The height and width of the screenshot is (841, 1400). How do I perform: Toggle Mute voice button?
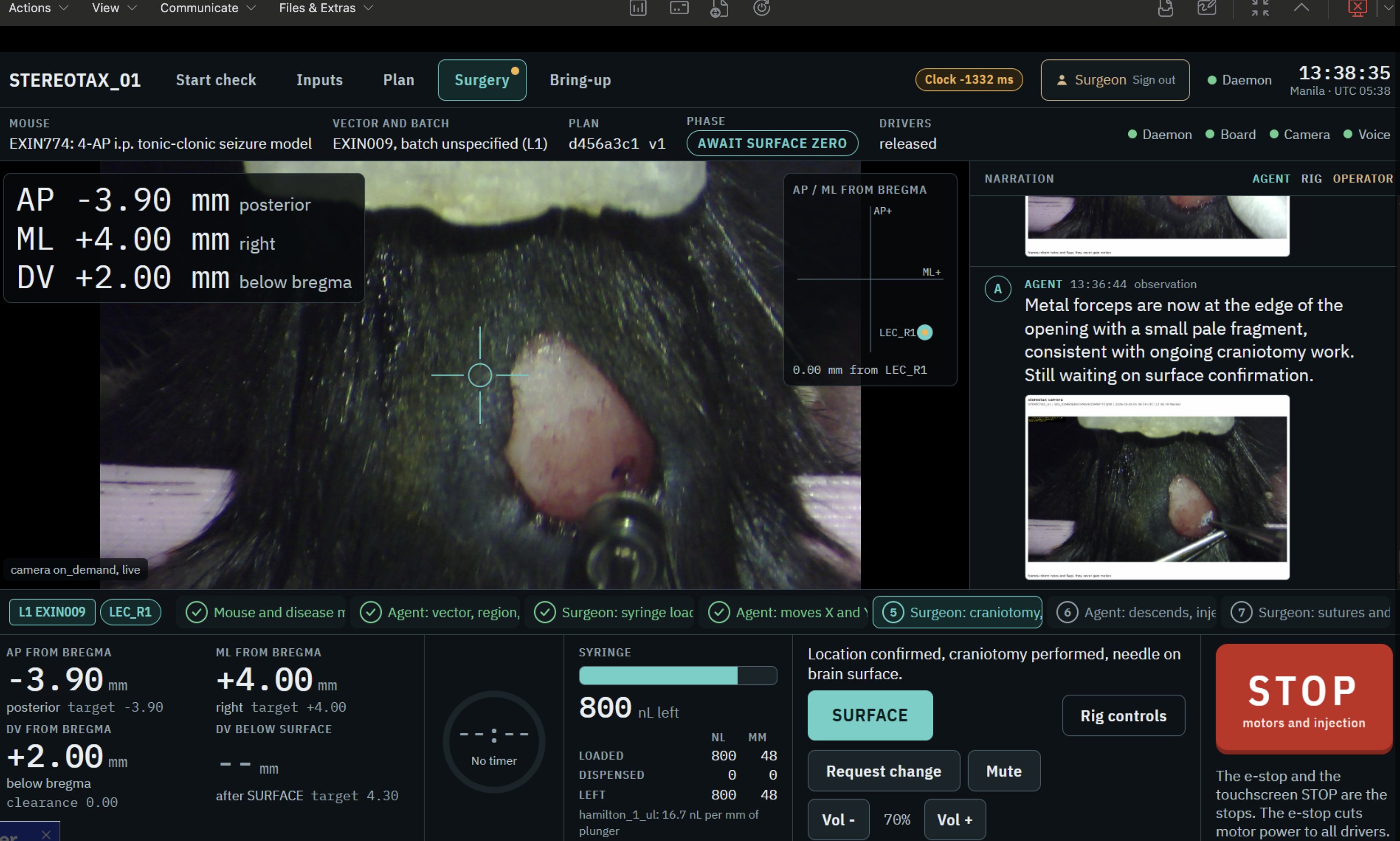tap(1004, 771)
